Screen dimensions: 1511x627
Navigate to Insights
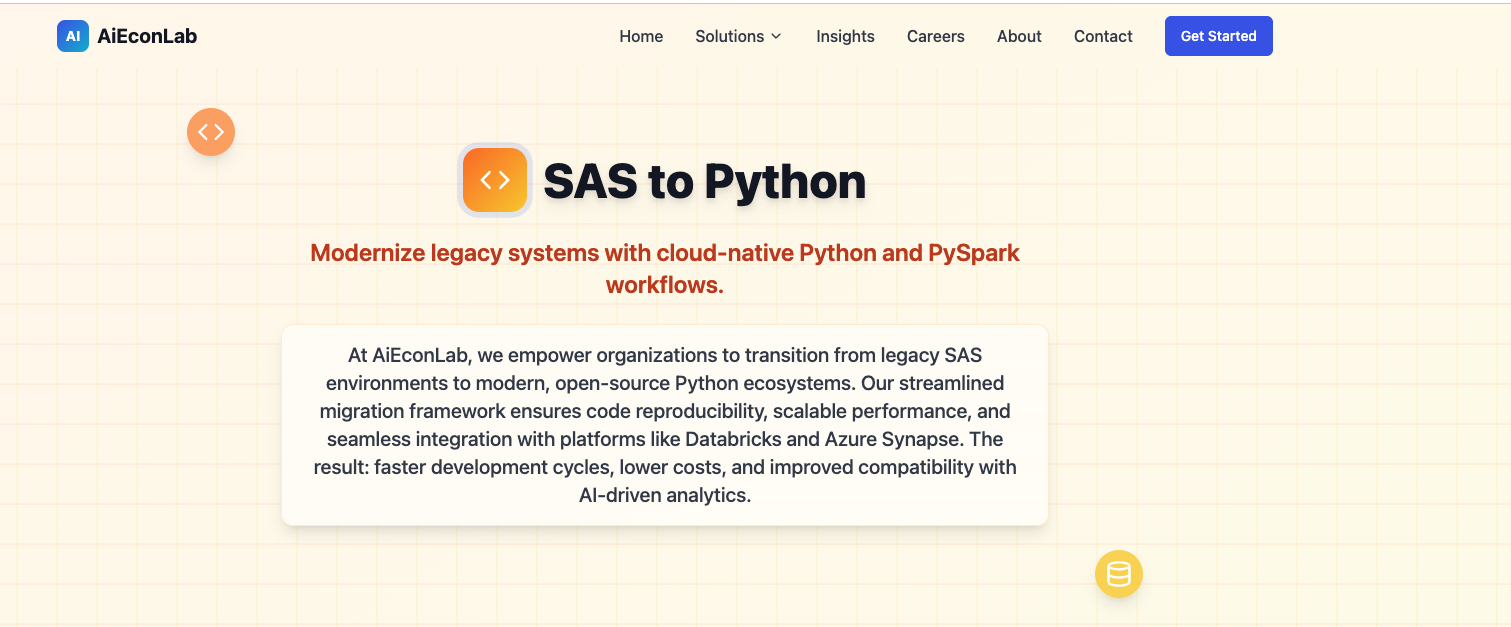(845, 36)
